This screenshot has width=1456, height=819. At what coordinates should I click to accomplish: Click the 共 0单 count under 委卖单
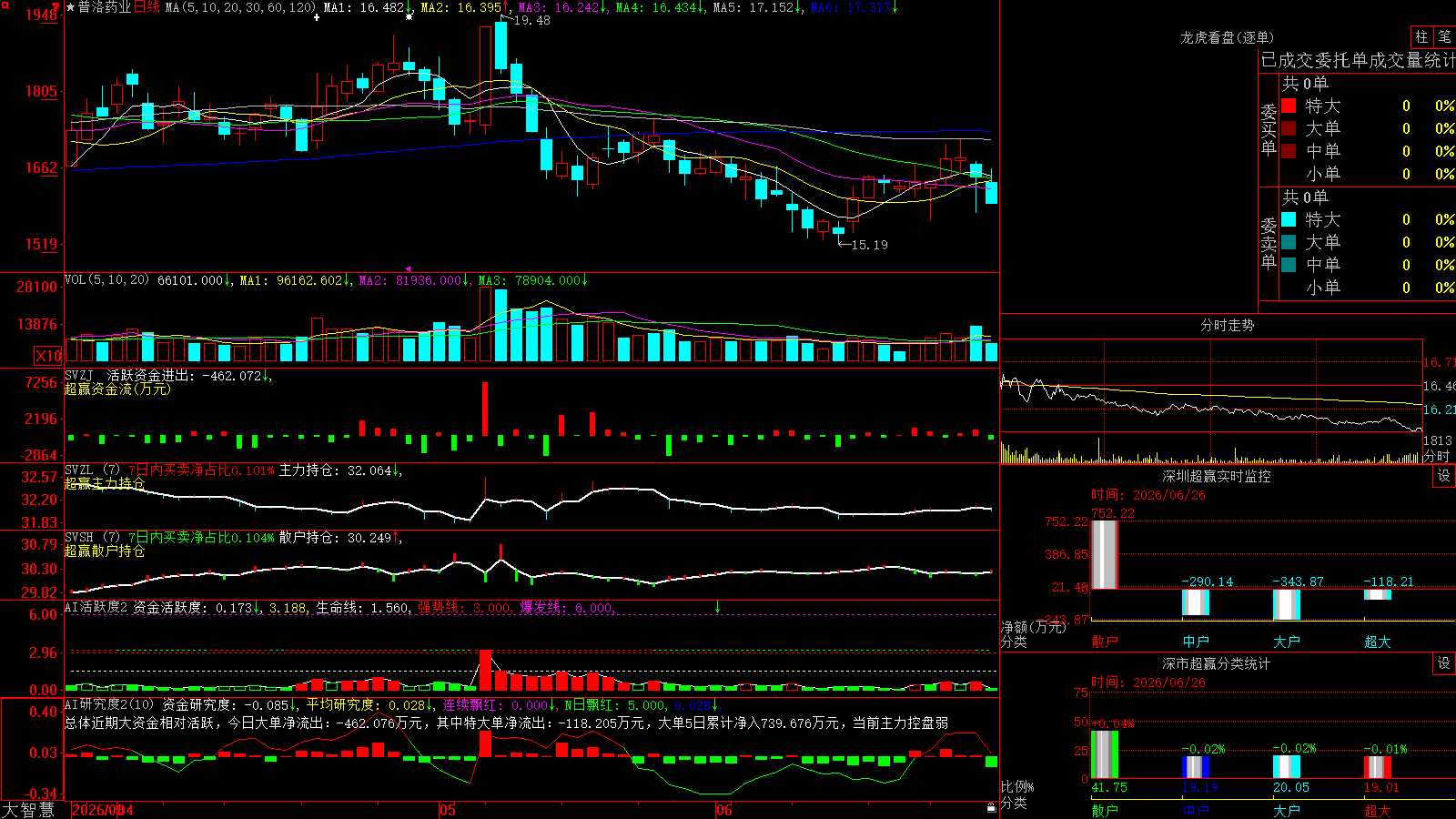click(x=1305, y=197)
